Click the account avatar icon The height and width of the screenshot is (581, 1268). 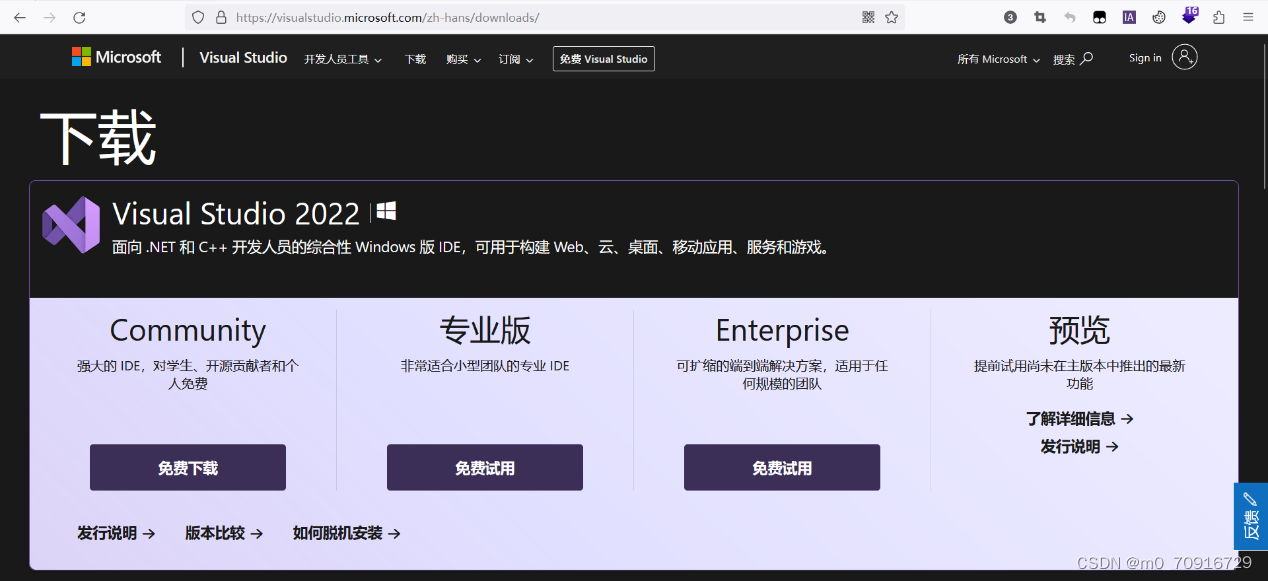tap(1185, 57)
